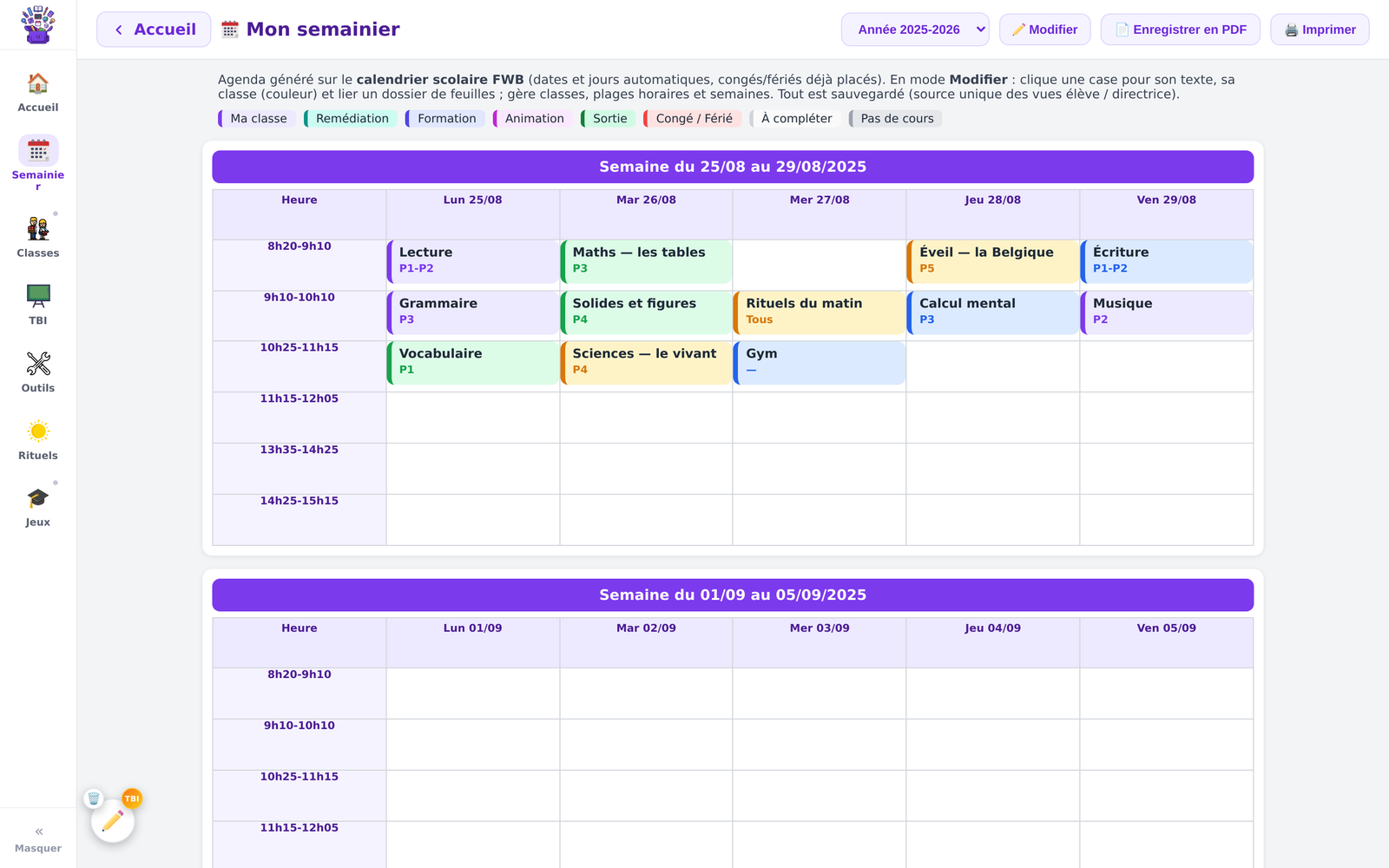This screenshot has height=868, width=1389.
Task: Click the Ma classe legend tag
Action: click(x=257, y=119)
